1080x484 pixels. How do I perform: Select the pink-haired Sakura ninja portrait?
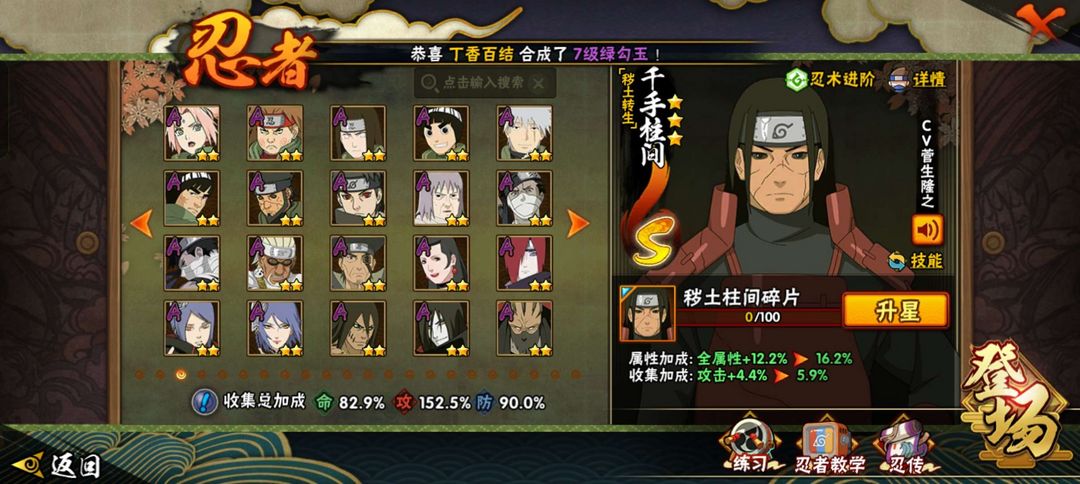point(192,133)
